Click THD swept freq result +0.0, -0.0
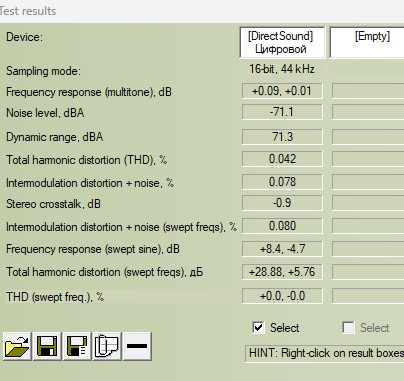This screenshot has height=381, width=404. click(x=282, y=296)
